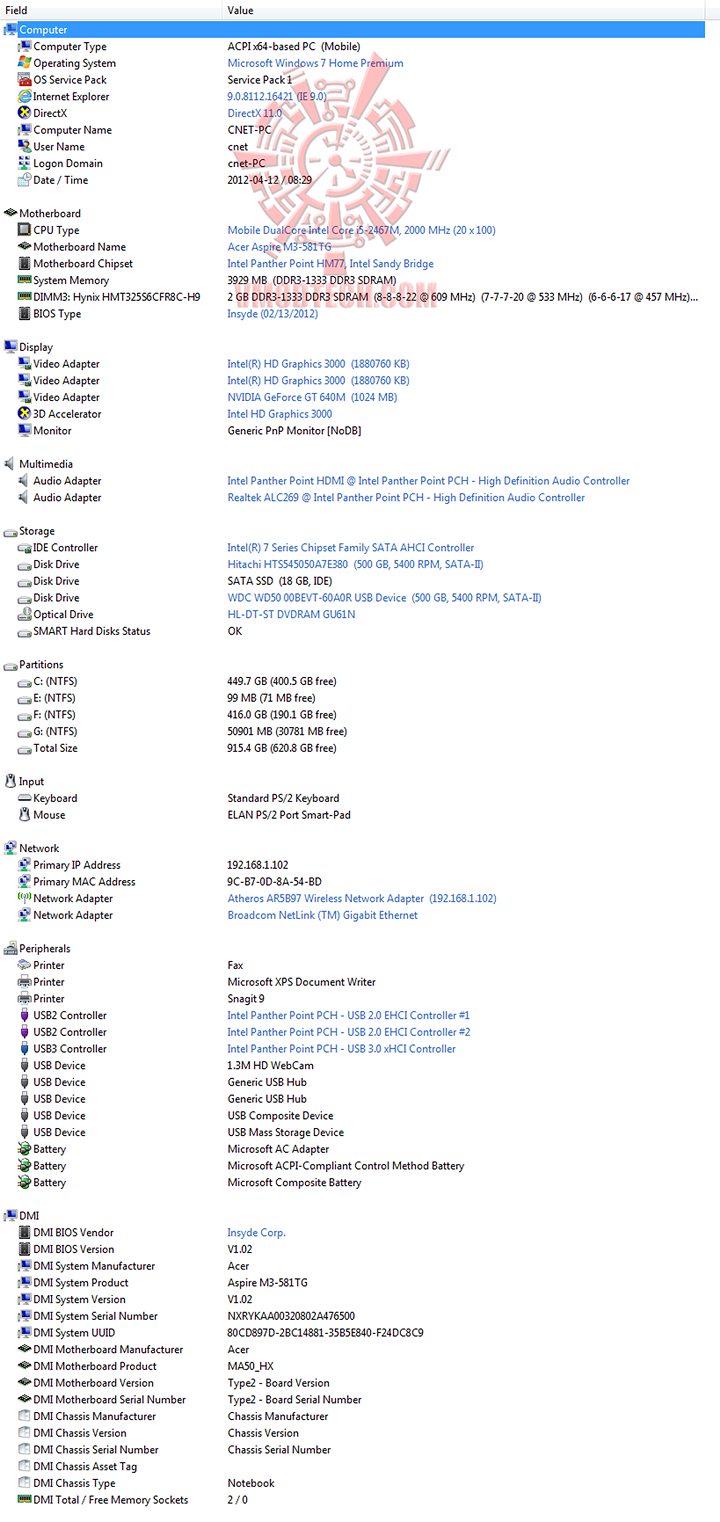Select the Keyboard row icon

(25, 798)
